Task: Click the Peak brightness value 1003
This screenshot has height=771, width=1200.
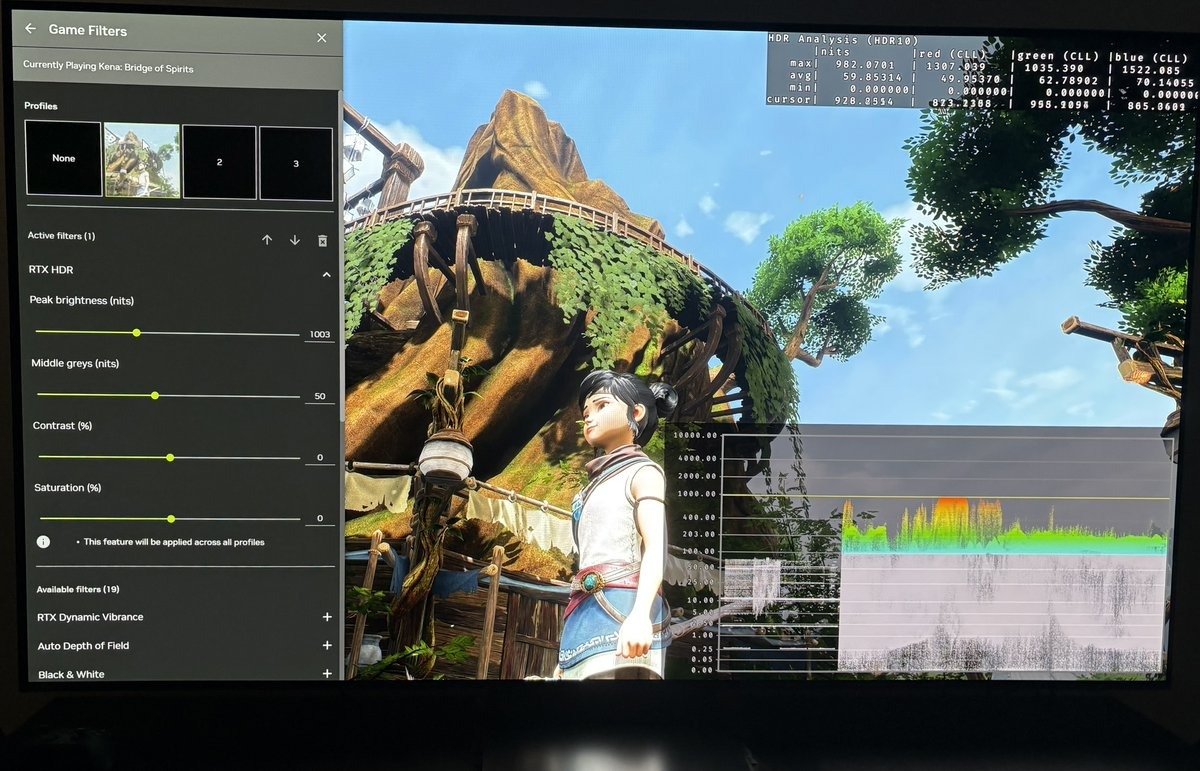Action: 320,334
